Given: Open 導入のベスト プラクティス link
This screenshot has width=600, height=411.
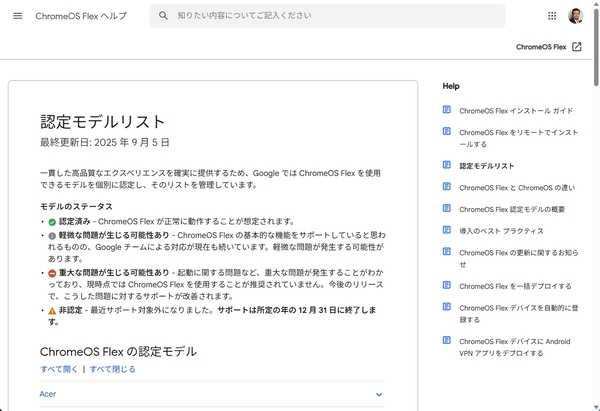Looking at the screenshot, I should [x=501, y=231].
